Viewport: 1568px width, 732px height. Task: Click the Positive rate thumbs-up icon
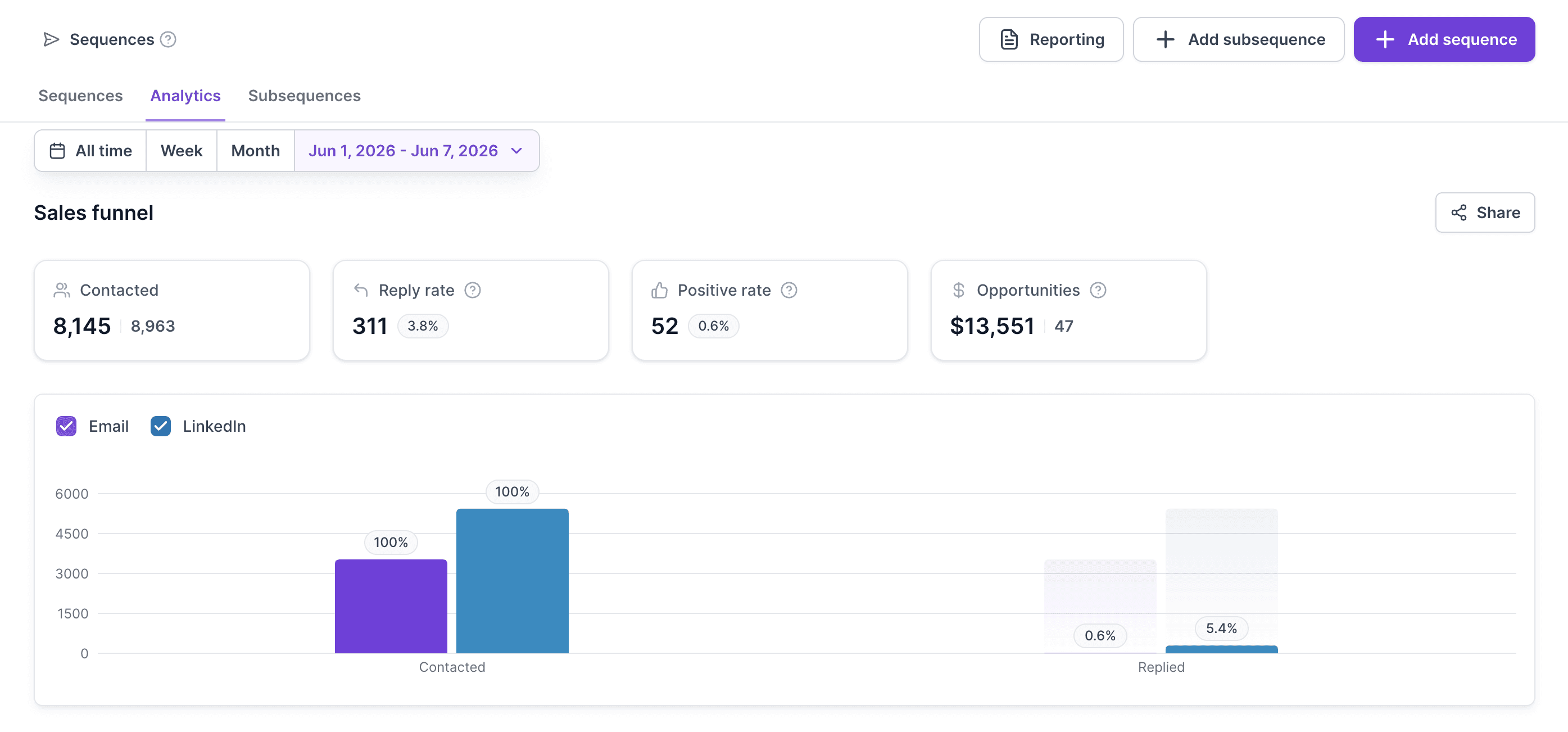click(x=659, y=290)
